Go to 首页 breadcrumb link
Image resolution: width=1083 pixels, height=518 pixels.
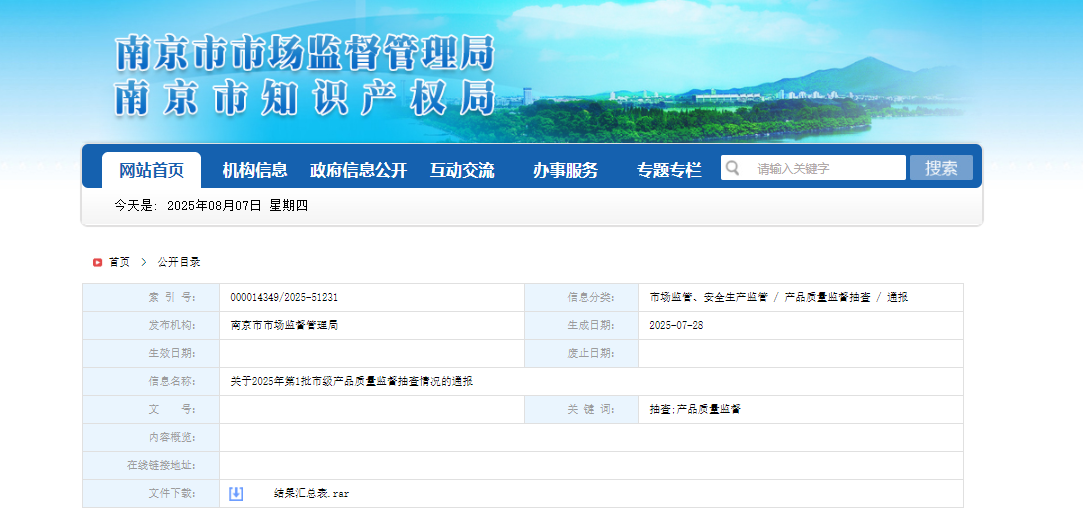pos(119,262)
